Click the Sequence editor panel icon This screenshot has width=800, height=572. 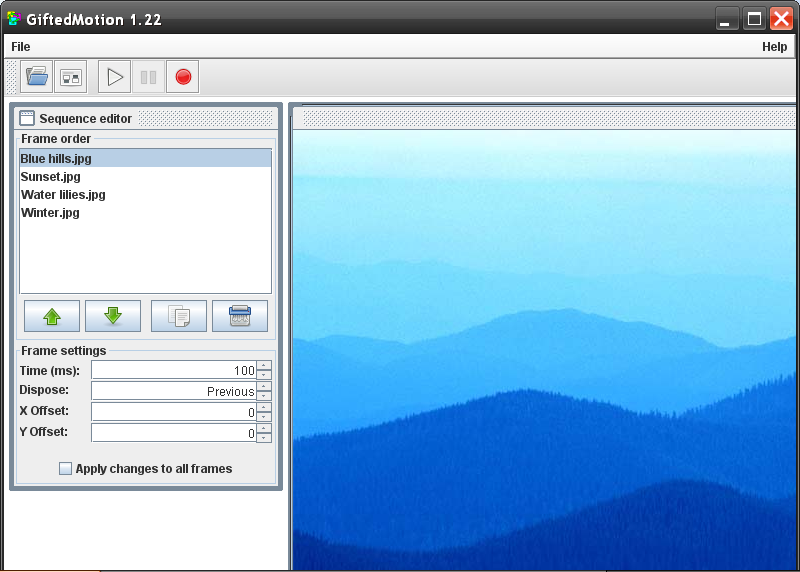[x=27, y=118]
